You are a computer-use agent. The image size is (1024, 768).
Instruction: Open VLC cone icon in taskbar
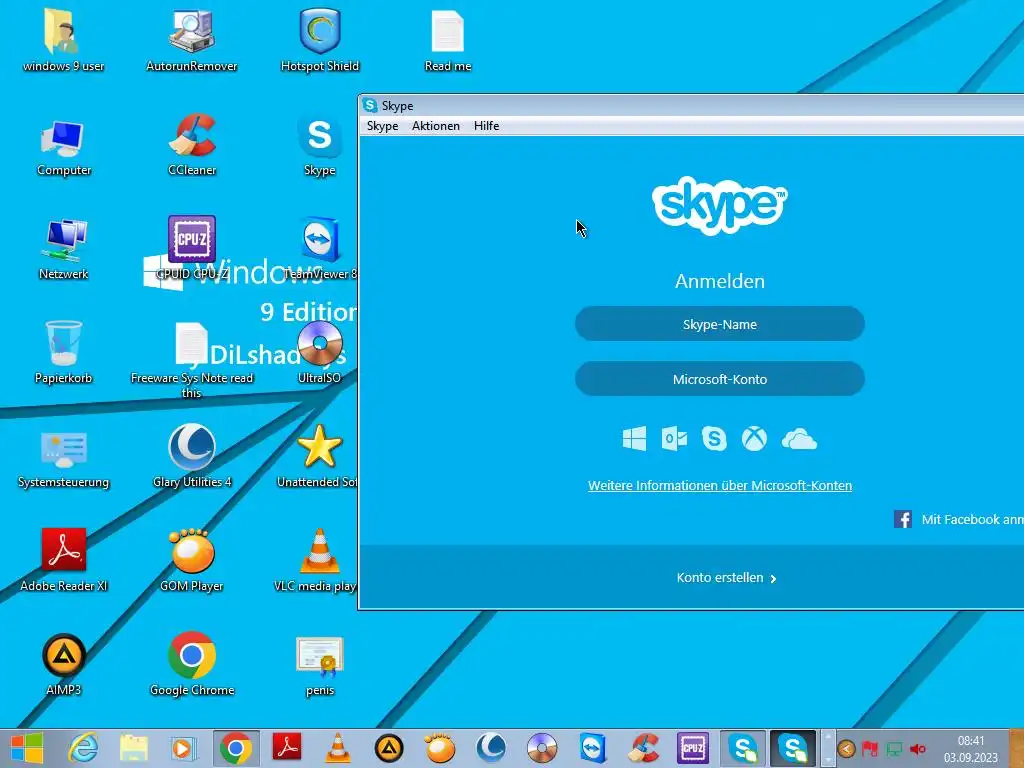338,748
